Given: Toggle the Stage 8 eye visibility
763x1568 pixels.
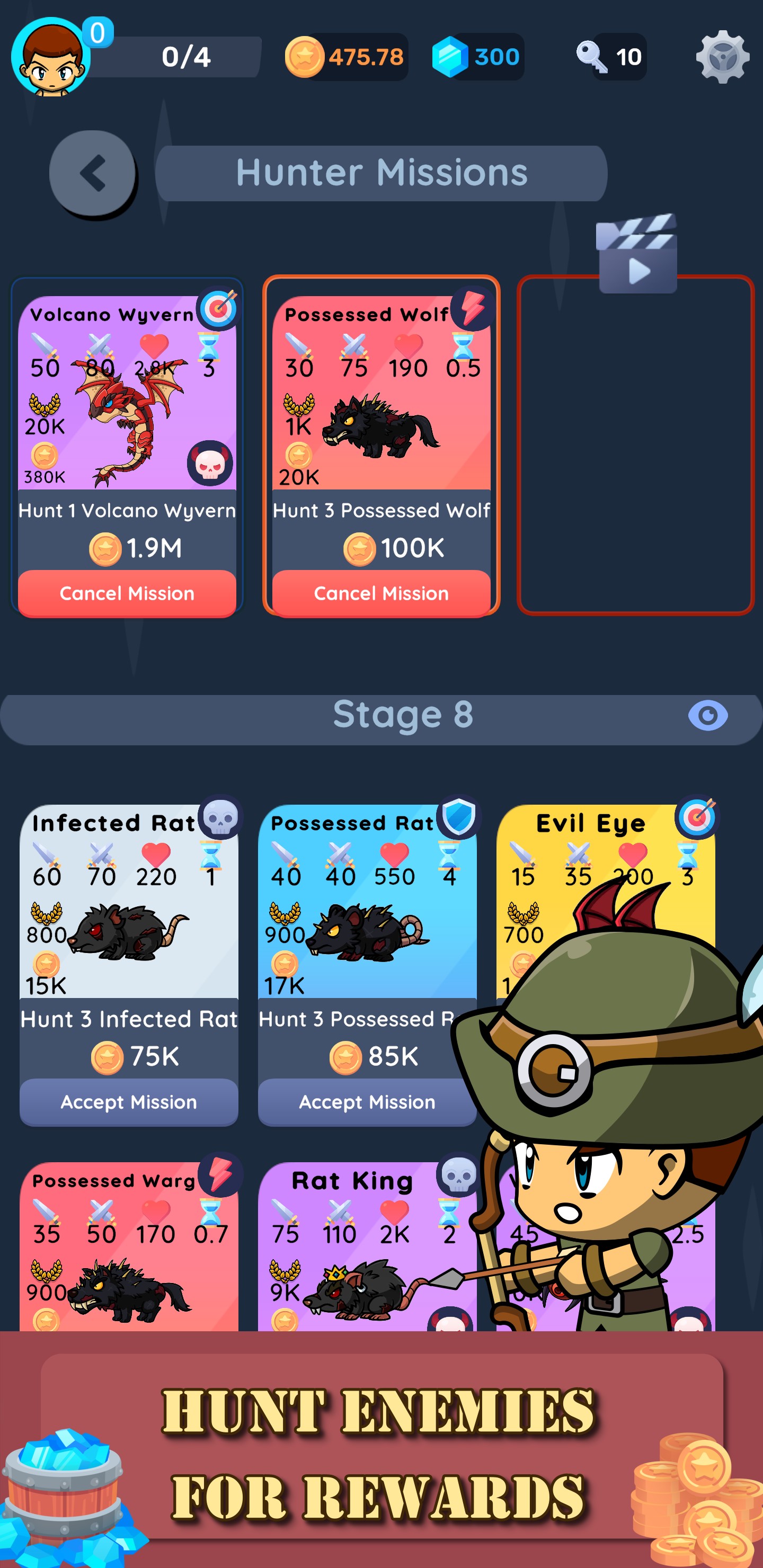Looking at the screenshot, I should (707, 715).
